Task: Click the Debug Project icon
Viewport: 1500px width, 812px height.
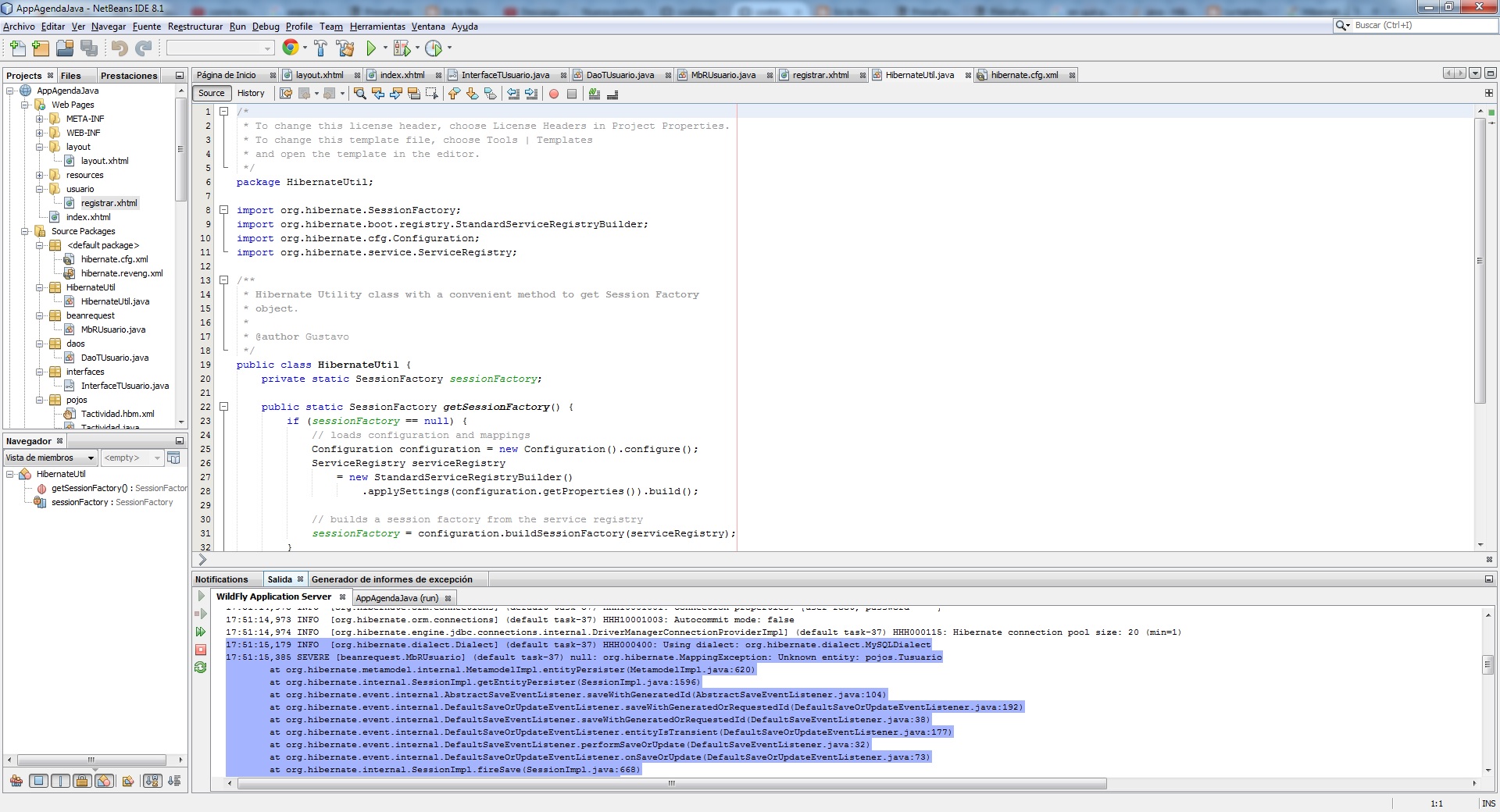Action: pyautogui.click(x=402, y=48)
